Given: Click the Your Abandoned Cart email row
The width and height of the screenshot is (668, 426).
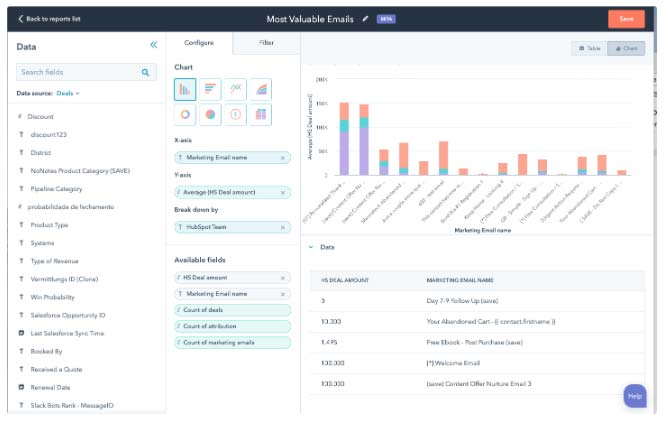Looking at the screenshot, I should (x=477, y=322).
